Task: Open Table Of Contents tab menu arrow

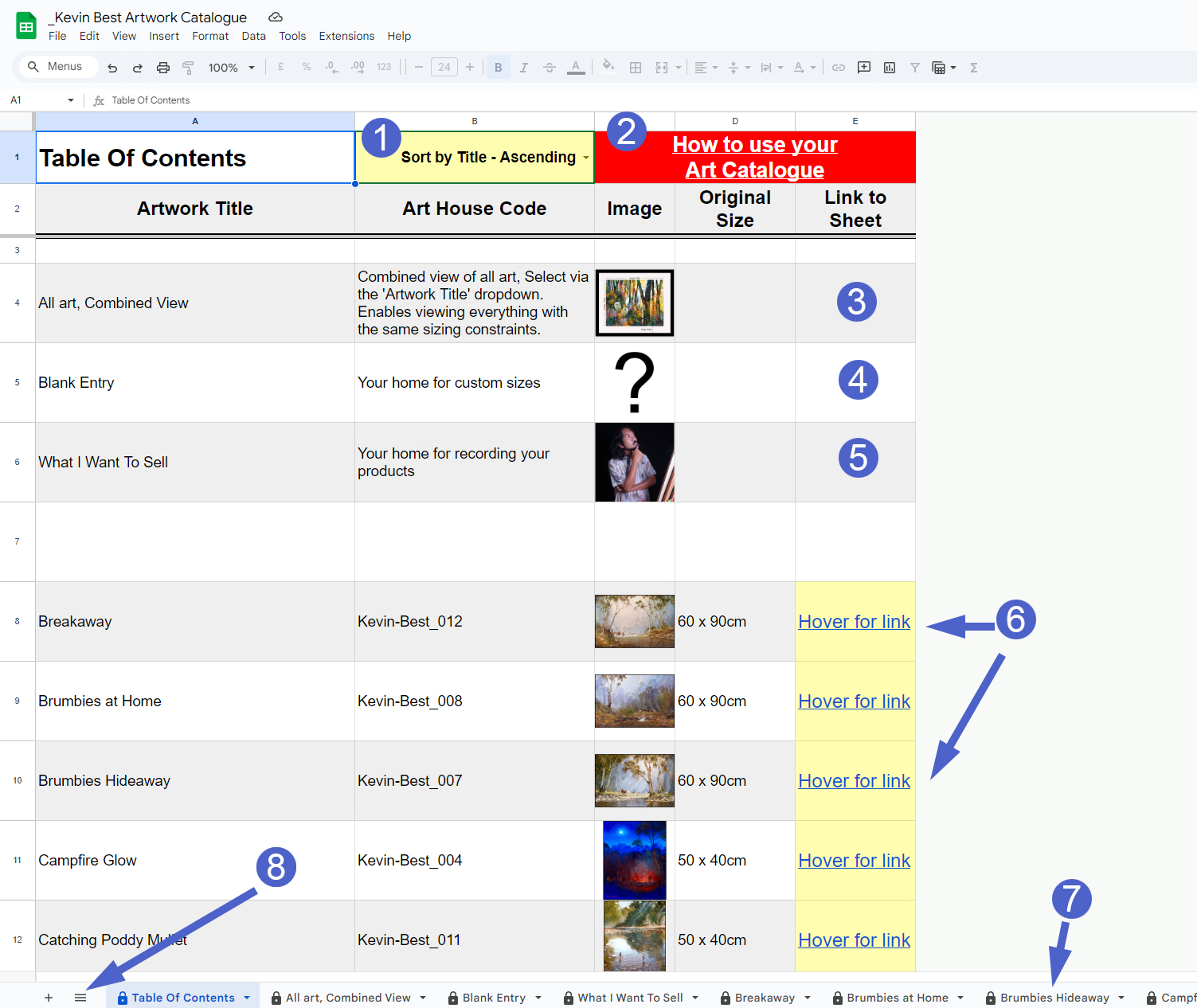Action: coord(247,998)
